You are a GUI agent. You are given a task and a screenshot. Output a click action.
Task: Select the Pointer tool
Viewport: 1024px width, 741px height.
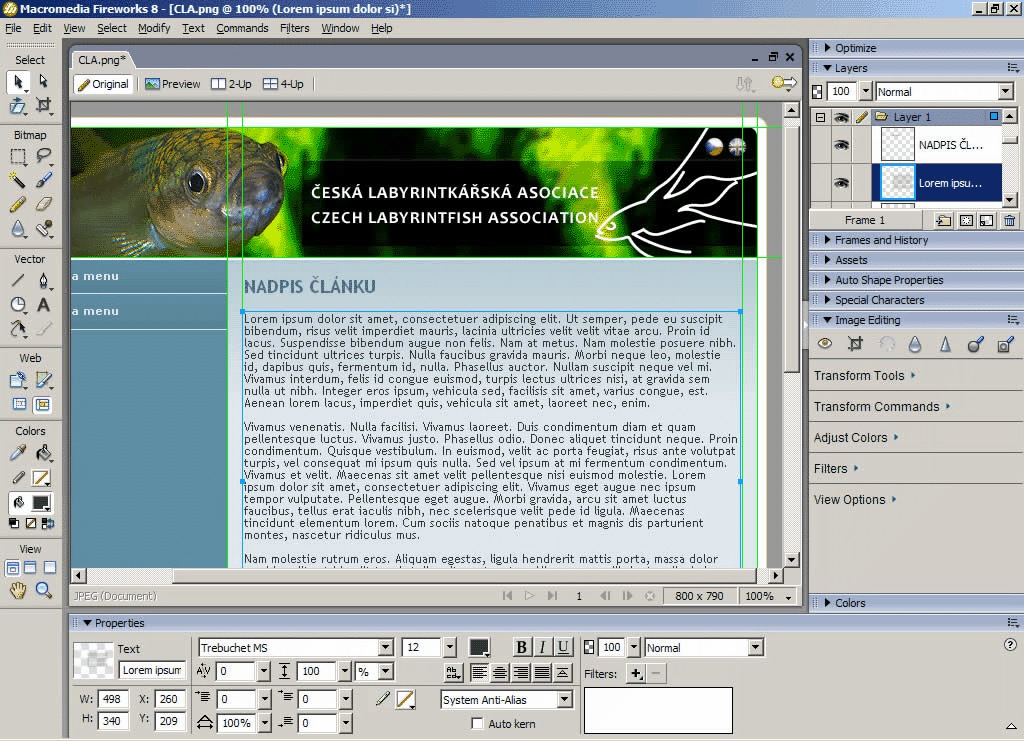(18, 82)
